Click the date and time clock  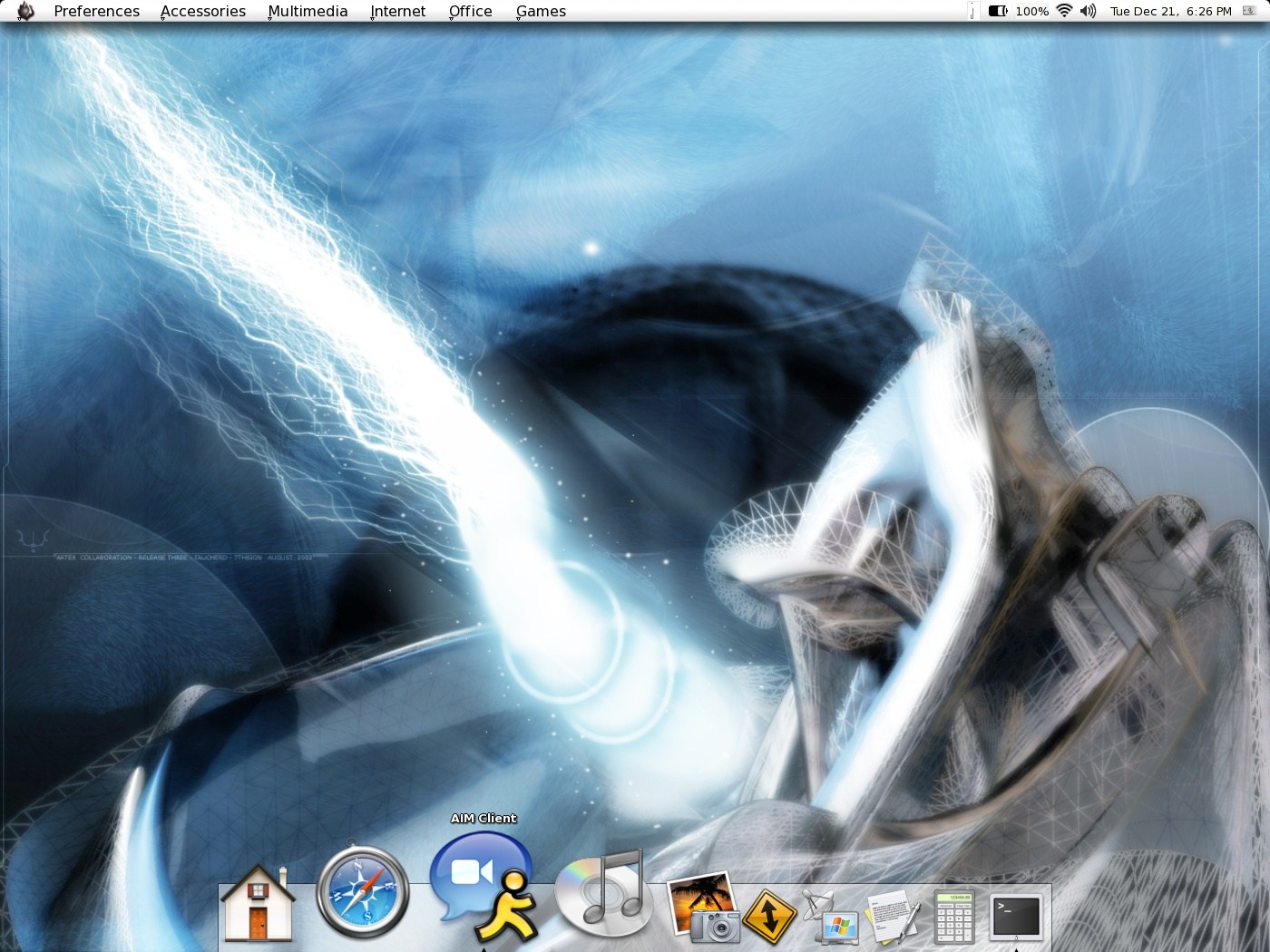[1171, 11]
